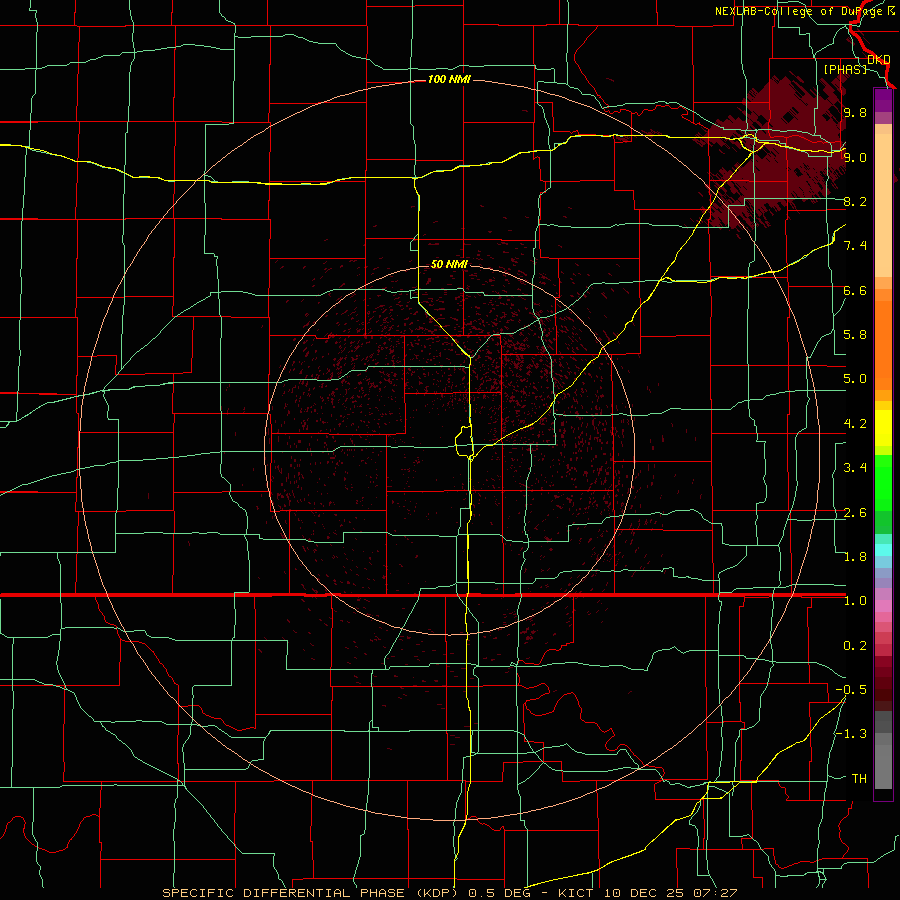Click the -1.3 value on the color scale
Image resolution: width=900 pixels, height=900 pixels.
[851, 734]
